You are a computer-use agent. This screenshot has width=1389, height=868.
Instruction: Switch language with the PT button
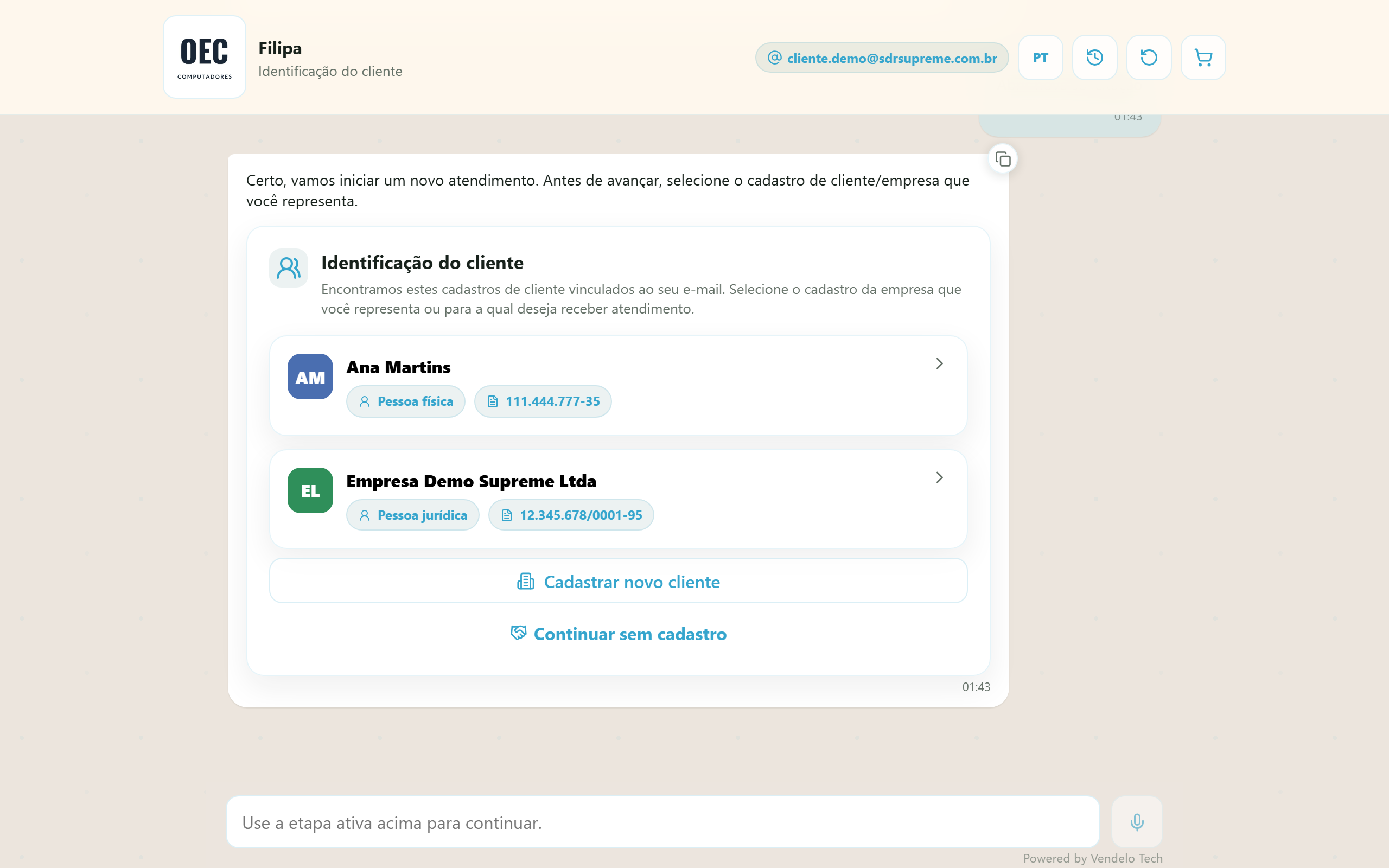click(x=1040, y=58)
